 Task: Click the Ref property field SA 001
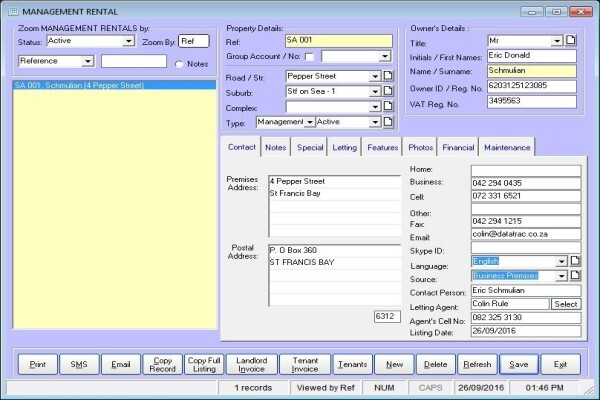[x=339, y=41]
